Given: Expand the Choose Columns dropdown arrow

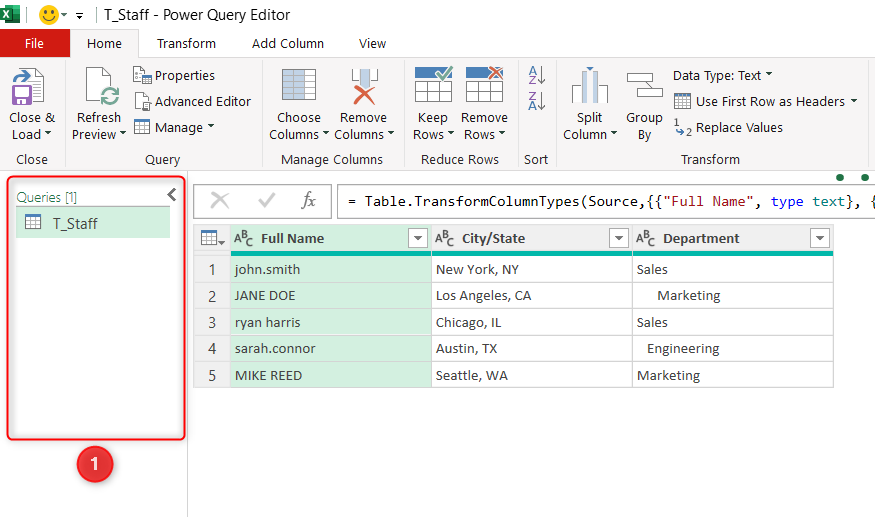Looking at the screenshot, I should (x=325, y=134).
